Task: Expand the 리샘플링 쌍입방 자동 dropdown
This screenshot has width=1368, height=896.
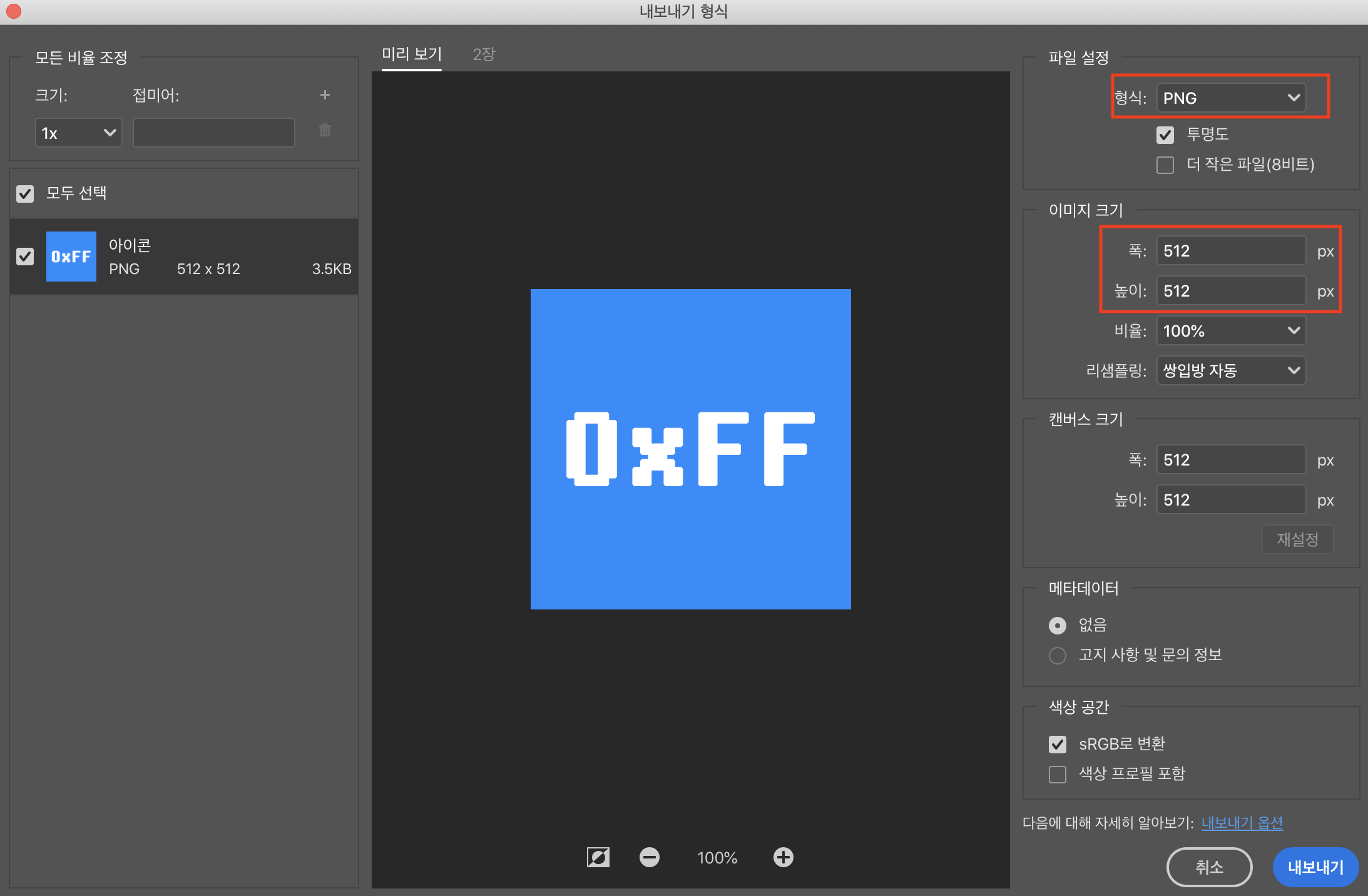Action: click(1230, 370)
